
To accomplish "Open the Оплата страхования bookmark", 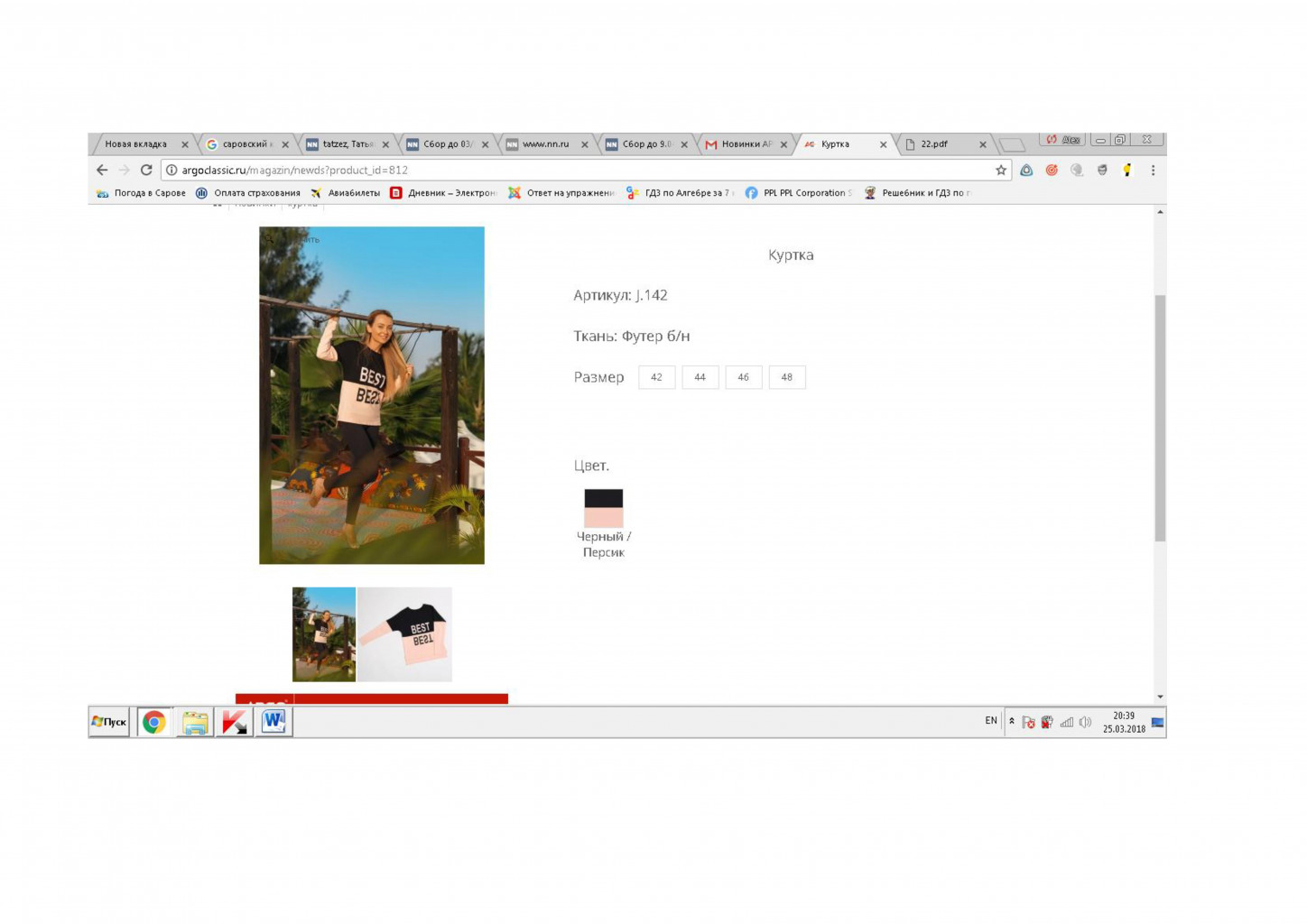I will pyautogui.click(x=248, y=193).
